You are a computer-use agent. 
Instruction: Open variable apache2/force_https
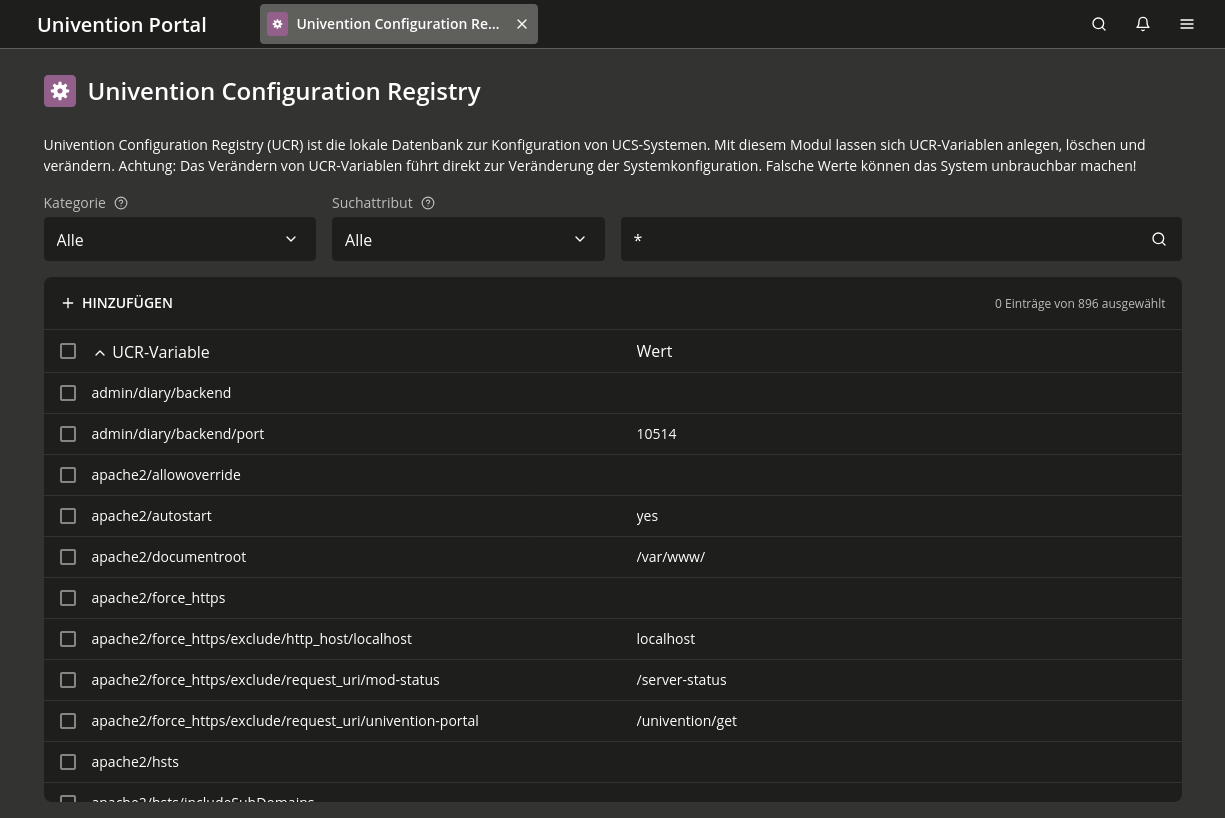coord(158,598)
